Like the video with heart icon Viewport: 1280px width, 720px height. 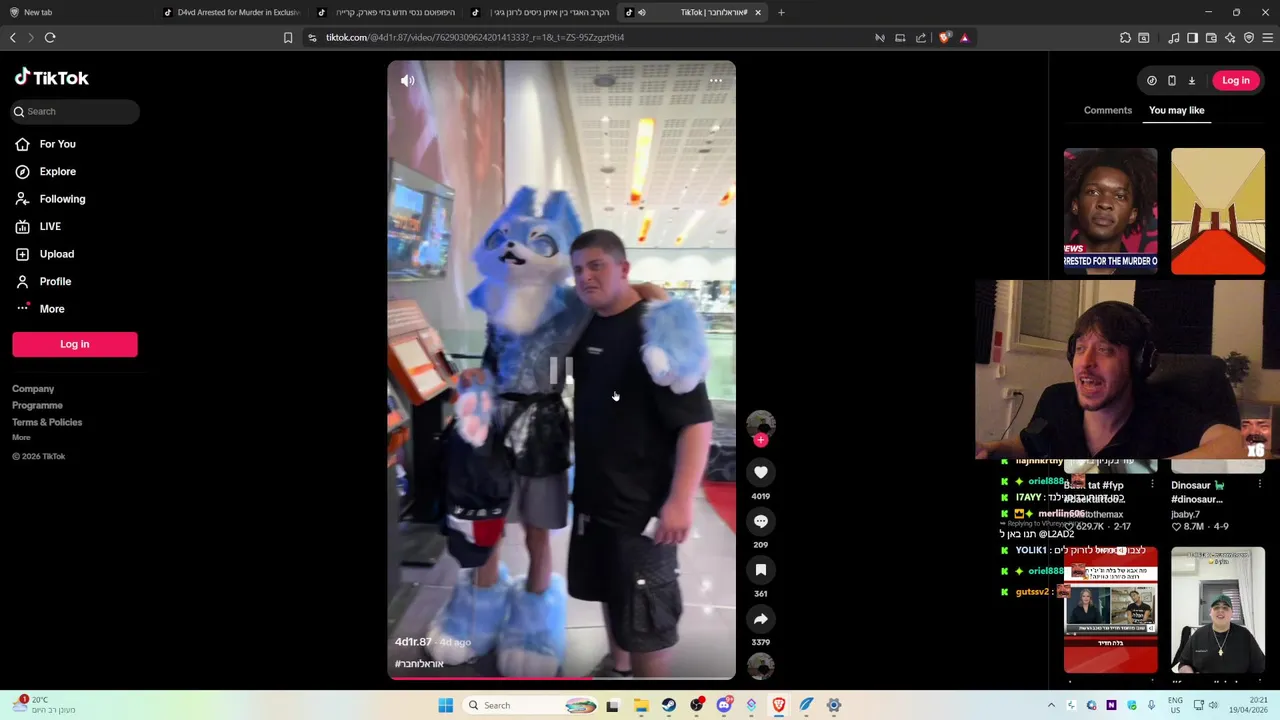pyautogui.click(x=761, y=472)
